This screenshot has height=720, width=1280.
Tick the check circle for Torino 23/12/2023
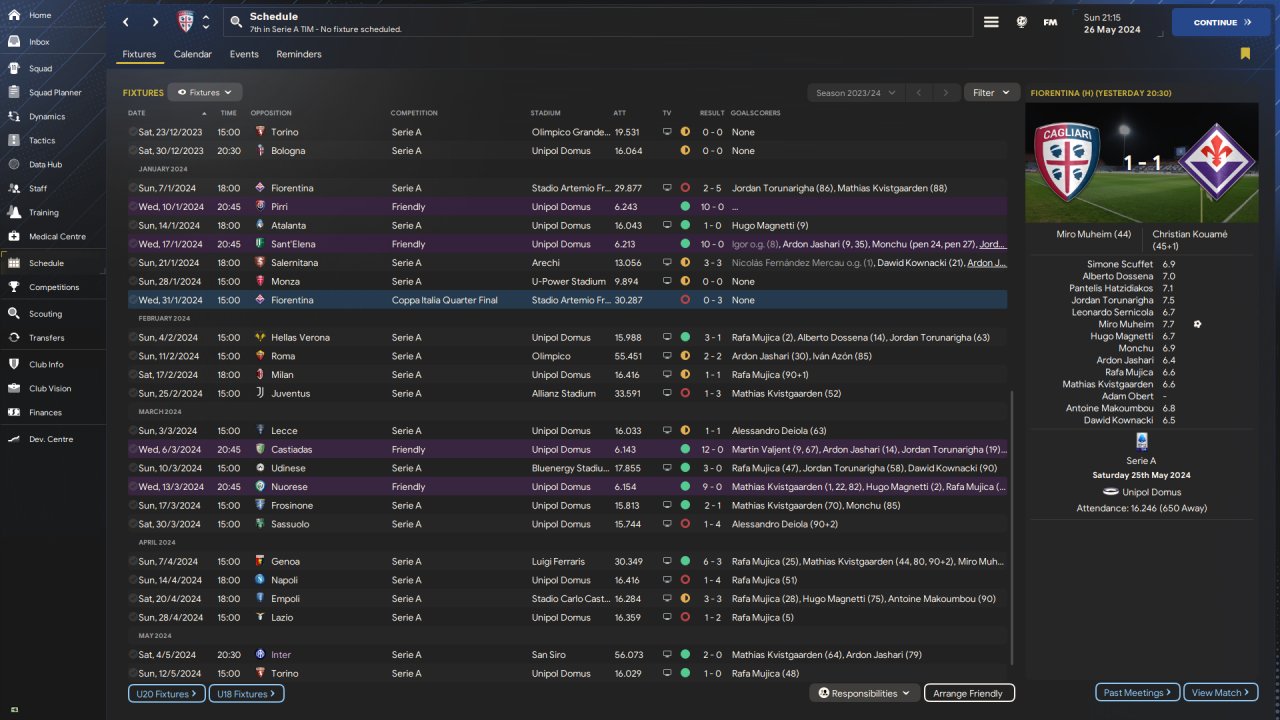coord(133,132)
